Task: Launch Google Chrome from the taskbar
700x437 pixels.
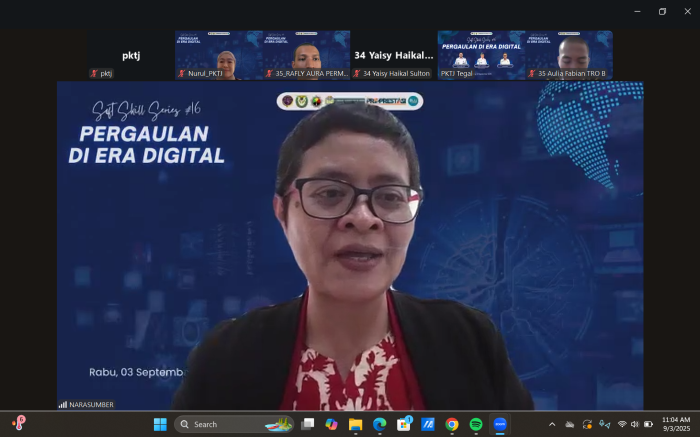Action: (x=452, y=424)
